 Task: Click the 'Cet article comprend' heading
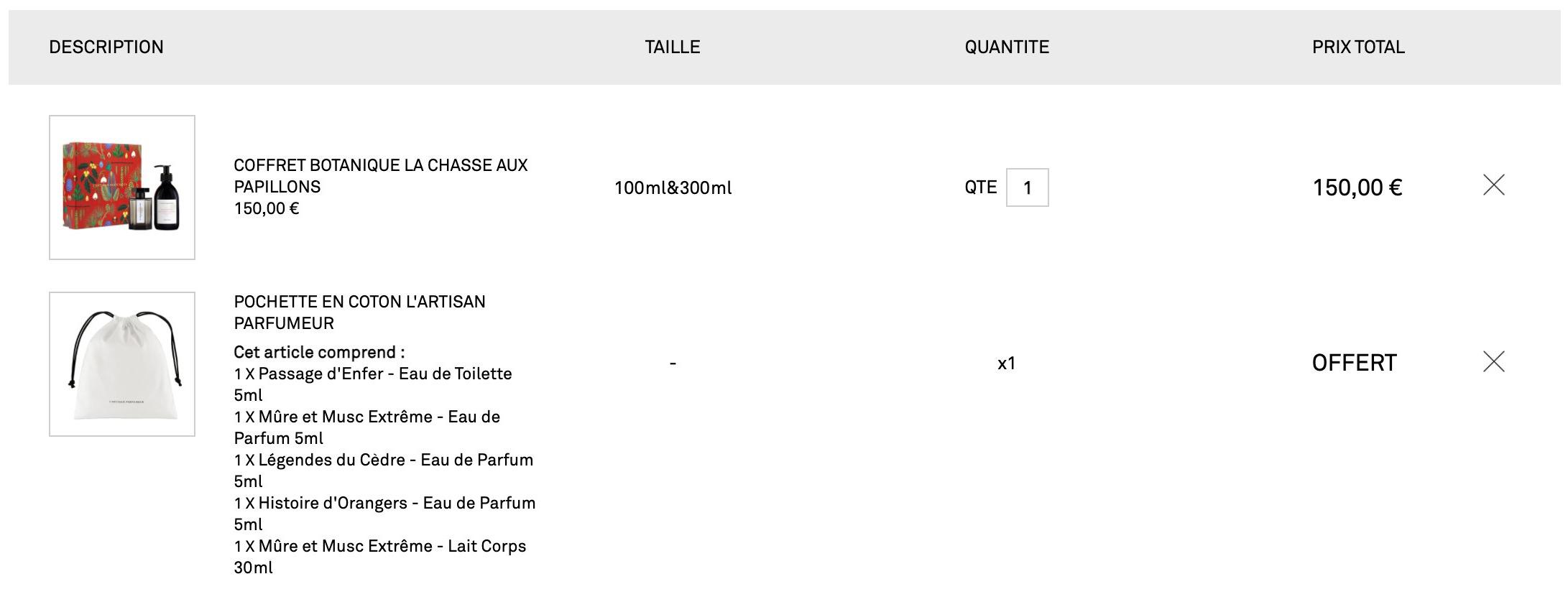tap(319, 353)
